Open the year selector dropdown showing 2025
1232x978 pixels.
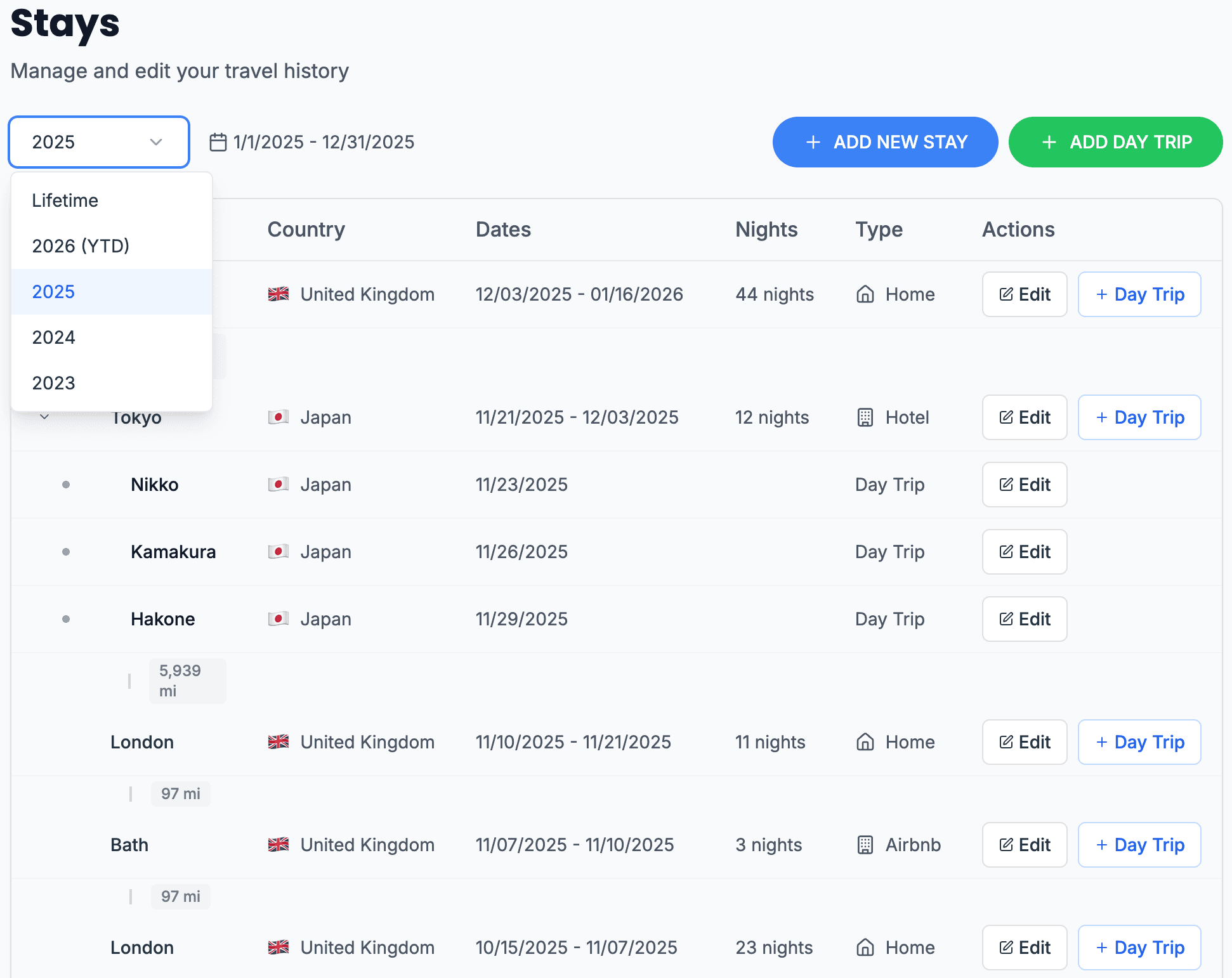coord(99,141)
